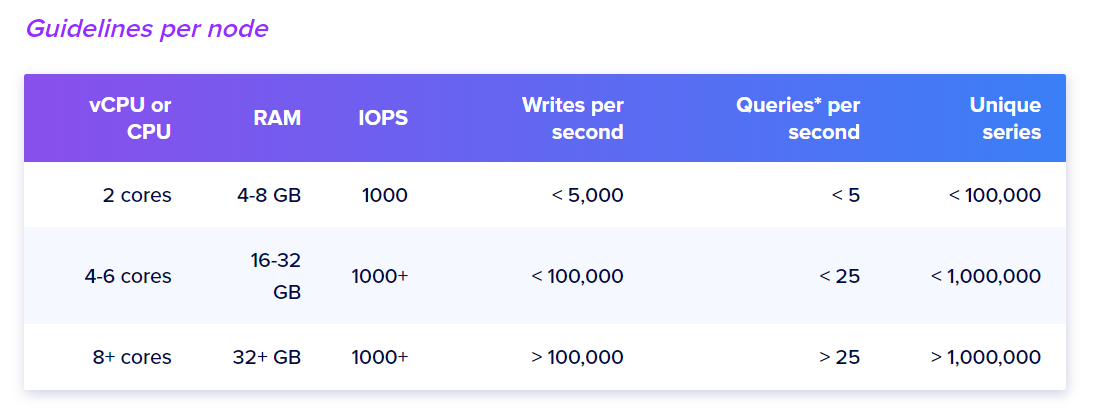Click the "1000" IOPS value
Viewport: 1094px width, 417px height.
pos(385,195)
